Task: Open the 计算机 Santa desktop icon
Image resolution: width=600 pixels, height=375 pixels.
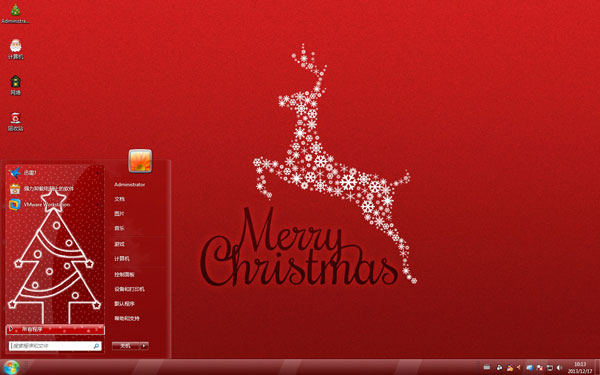Action: [x=15, y=50]
